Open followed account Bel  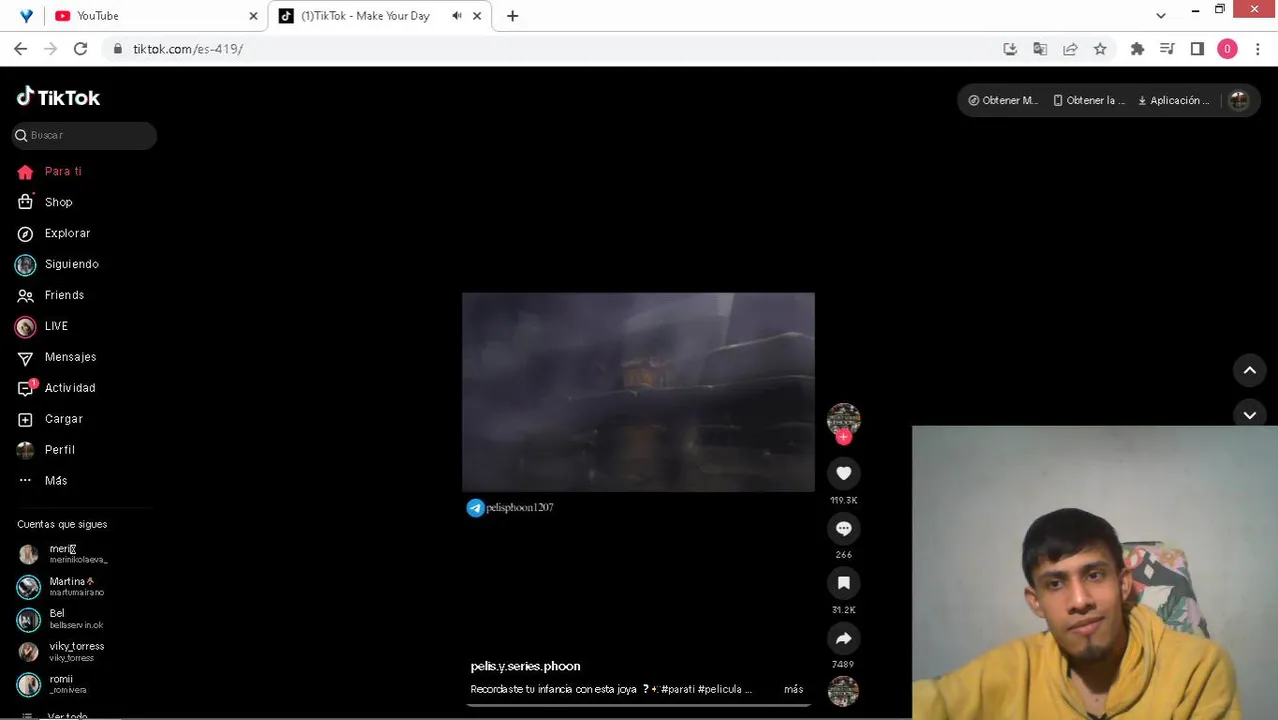point(62,619)
